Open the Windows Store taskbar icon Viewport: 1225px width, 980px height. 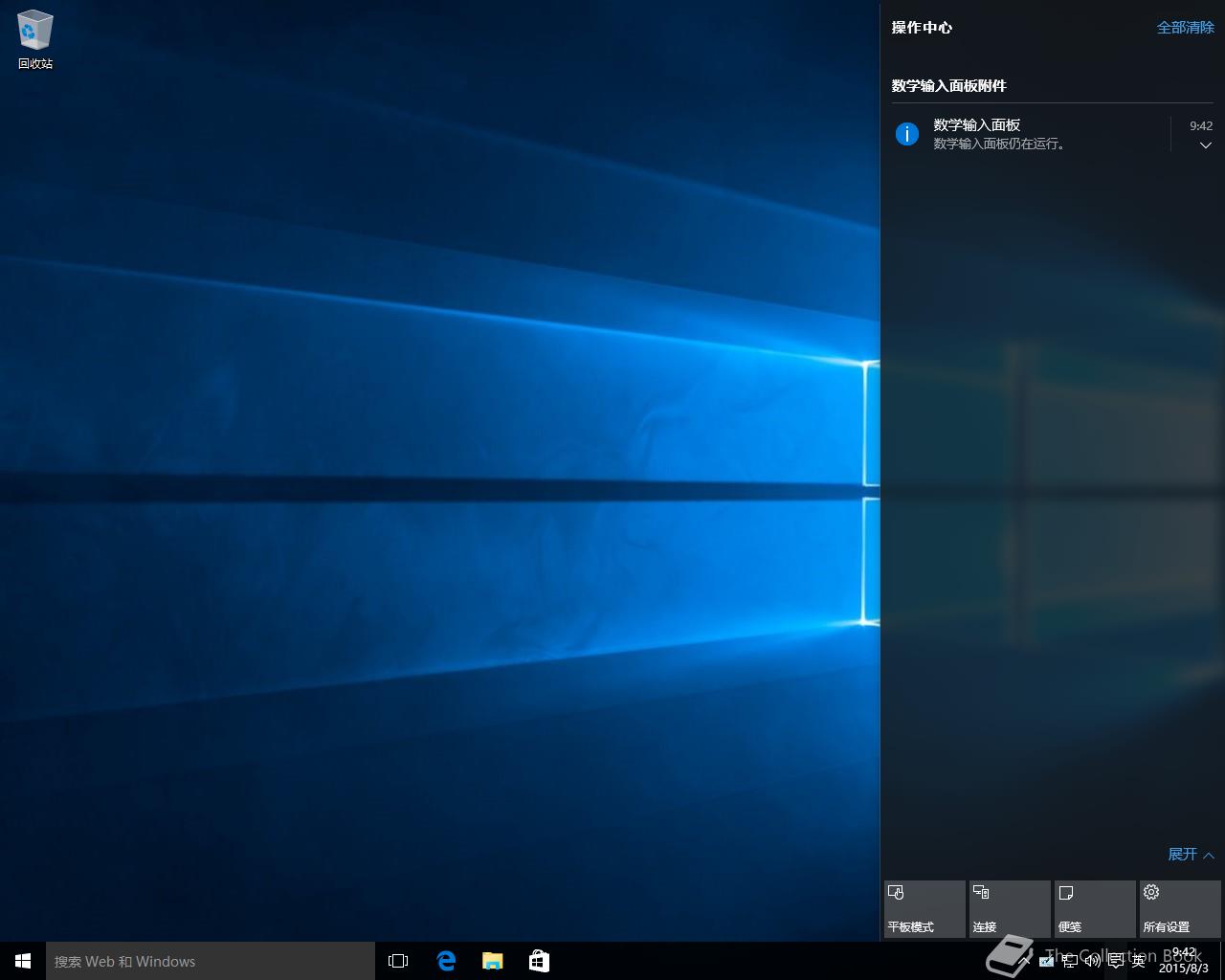point(539,961)
